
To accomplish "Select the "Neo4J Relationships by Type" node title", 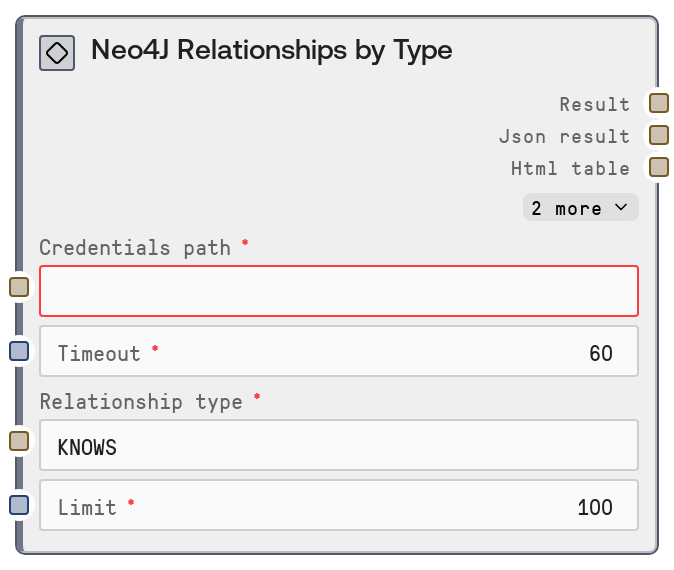I will [x=271, y=50].
